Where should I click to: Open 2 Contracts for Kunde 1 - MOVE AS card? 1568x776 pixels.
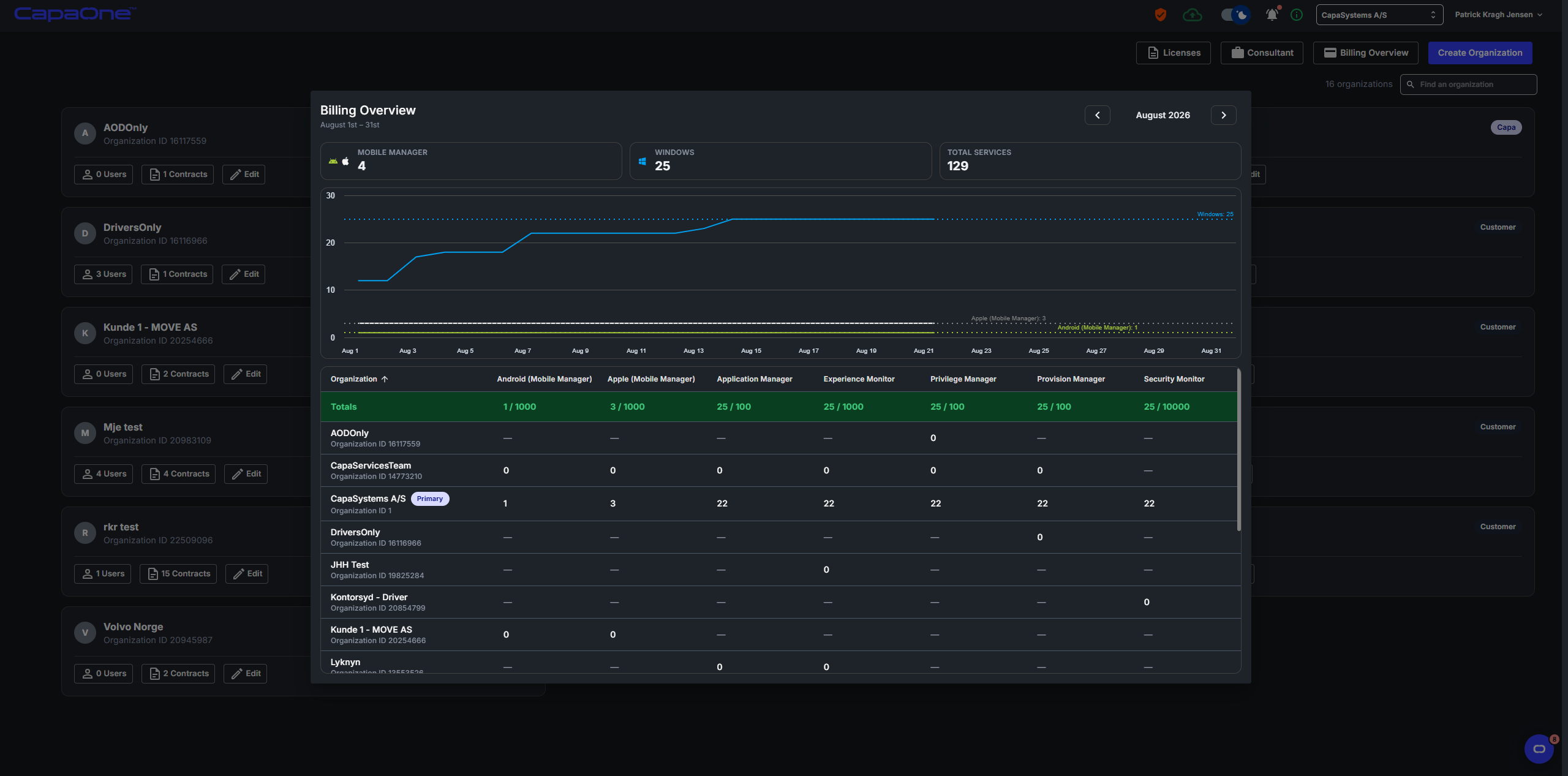tap(178, 374)
